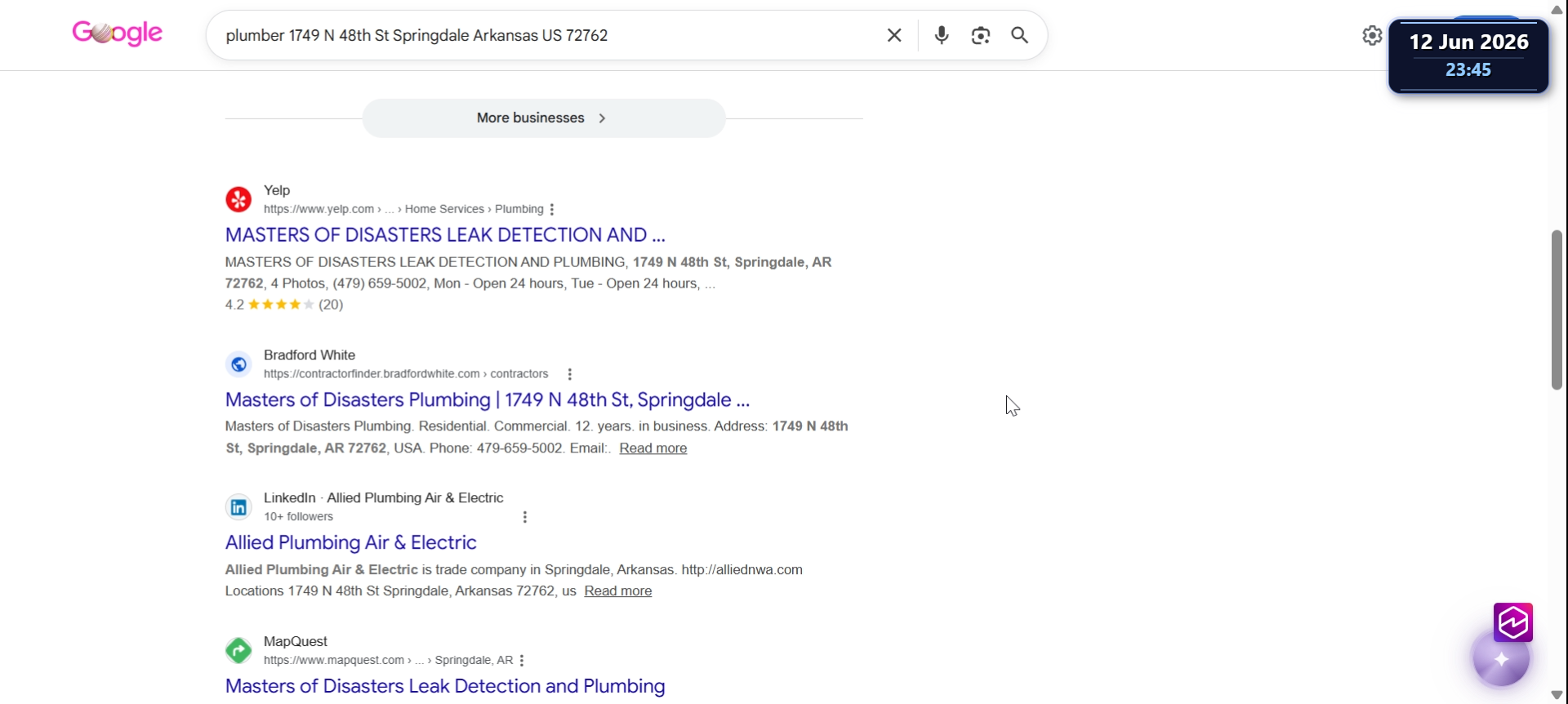Image resolution: width=1568 pixels, height=704 pixels.
Task: Click the Yelp favicon icon
Action: click(x=238, y=199)
